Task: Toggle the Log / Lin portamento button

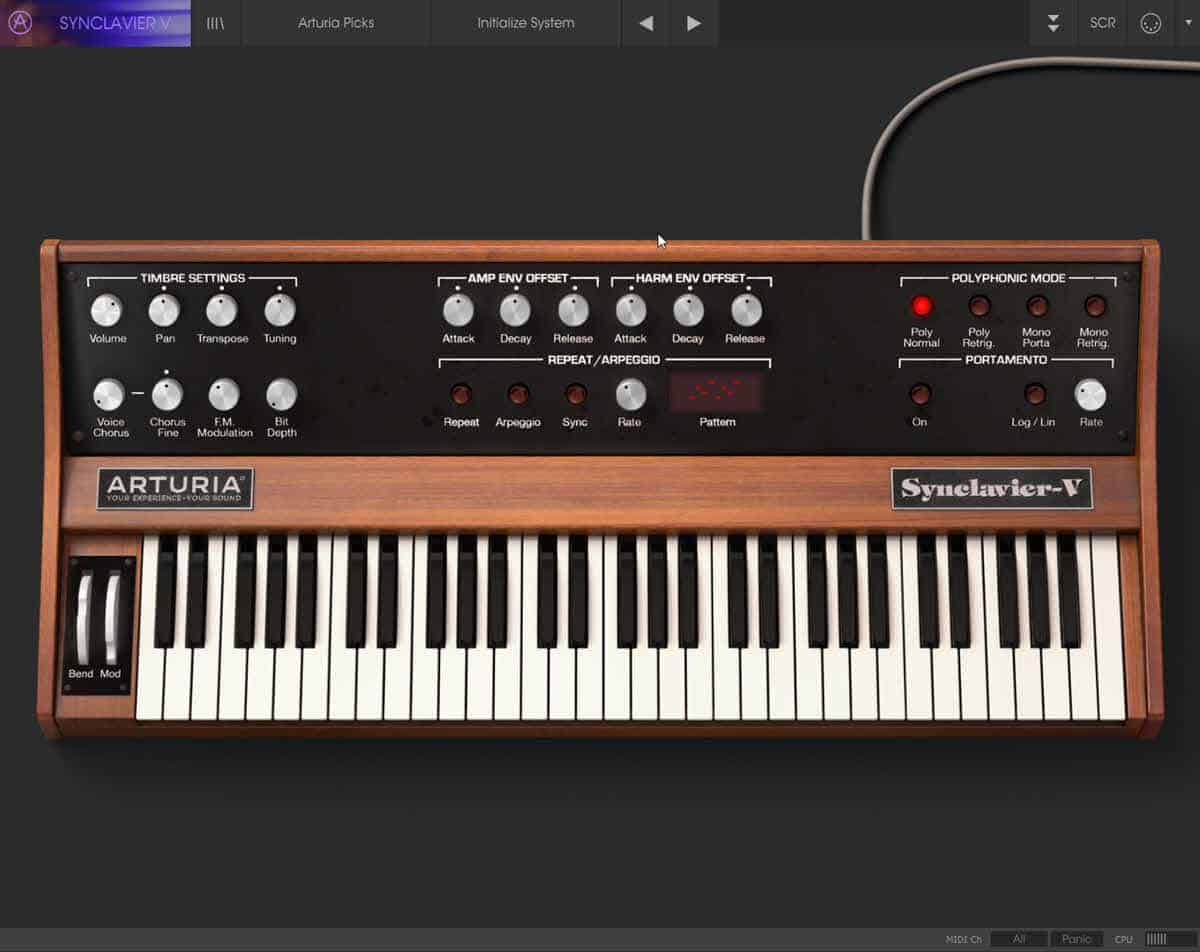Action: [x=1035, y=394]
